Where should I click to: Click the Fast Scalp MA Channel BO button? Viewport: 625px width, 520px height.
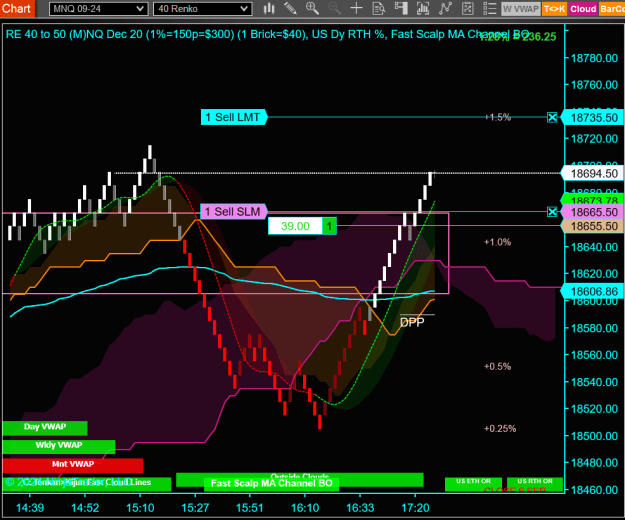(271, 483)
